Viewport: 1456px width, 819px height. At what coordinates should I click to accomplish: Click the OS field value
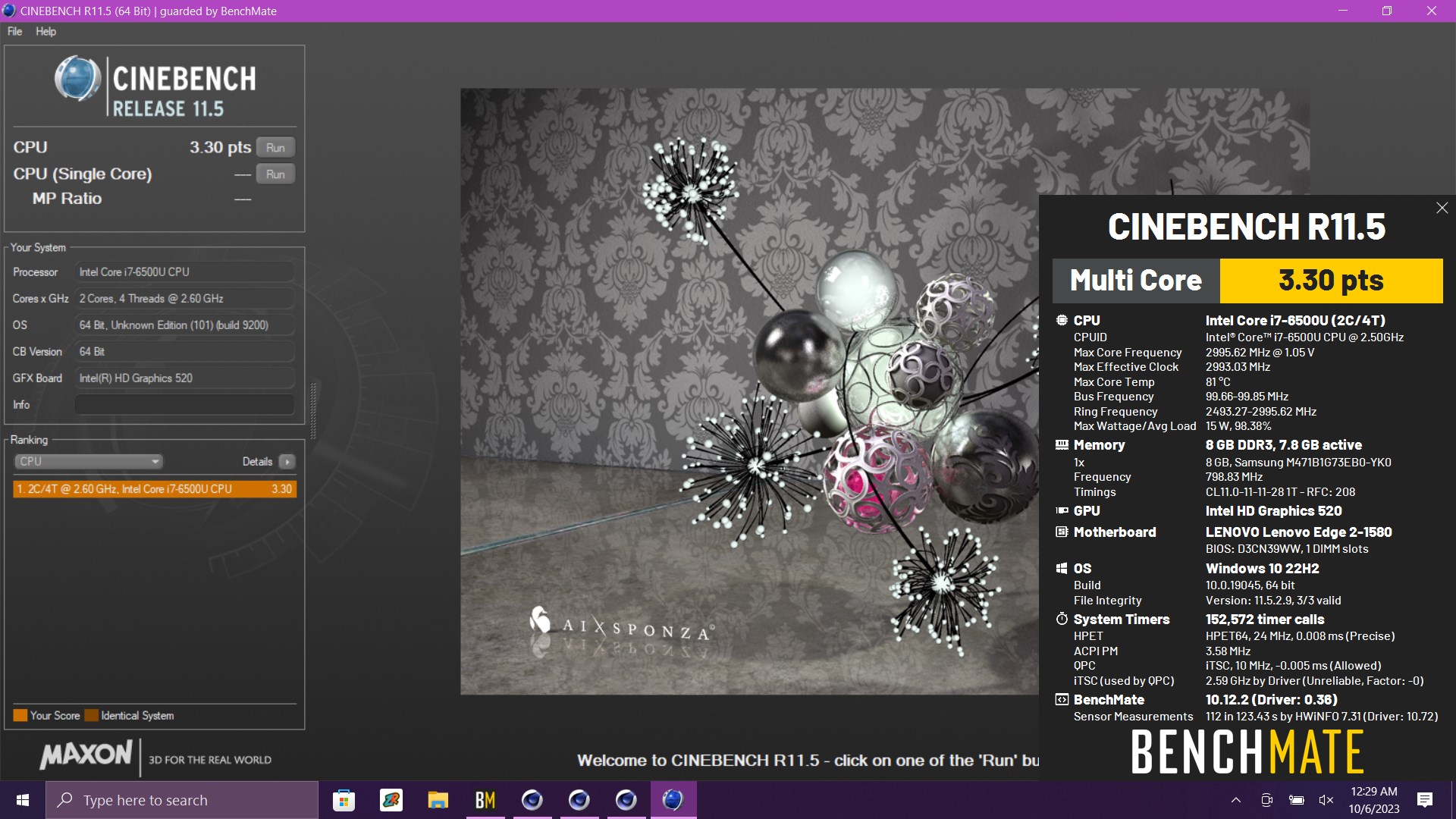point(184,325)
